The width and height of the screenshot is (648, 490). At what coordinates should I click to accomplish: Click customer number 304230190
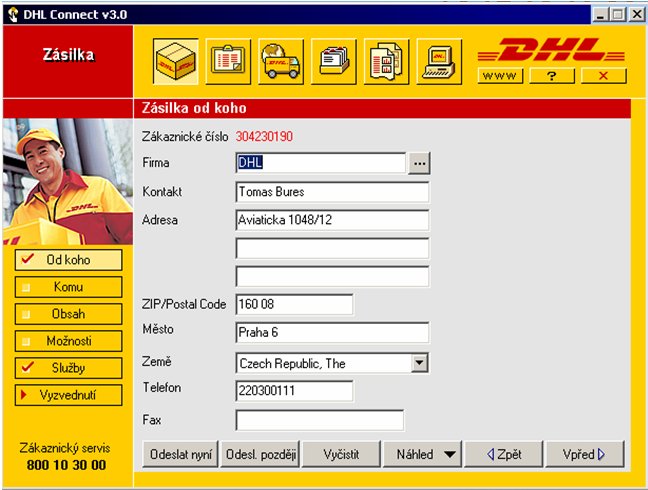click(x=264, y=136)
